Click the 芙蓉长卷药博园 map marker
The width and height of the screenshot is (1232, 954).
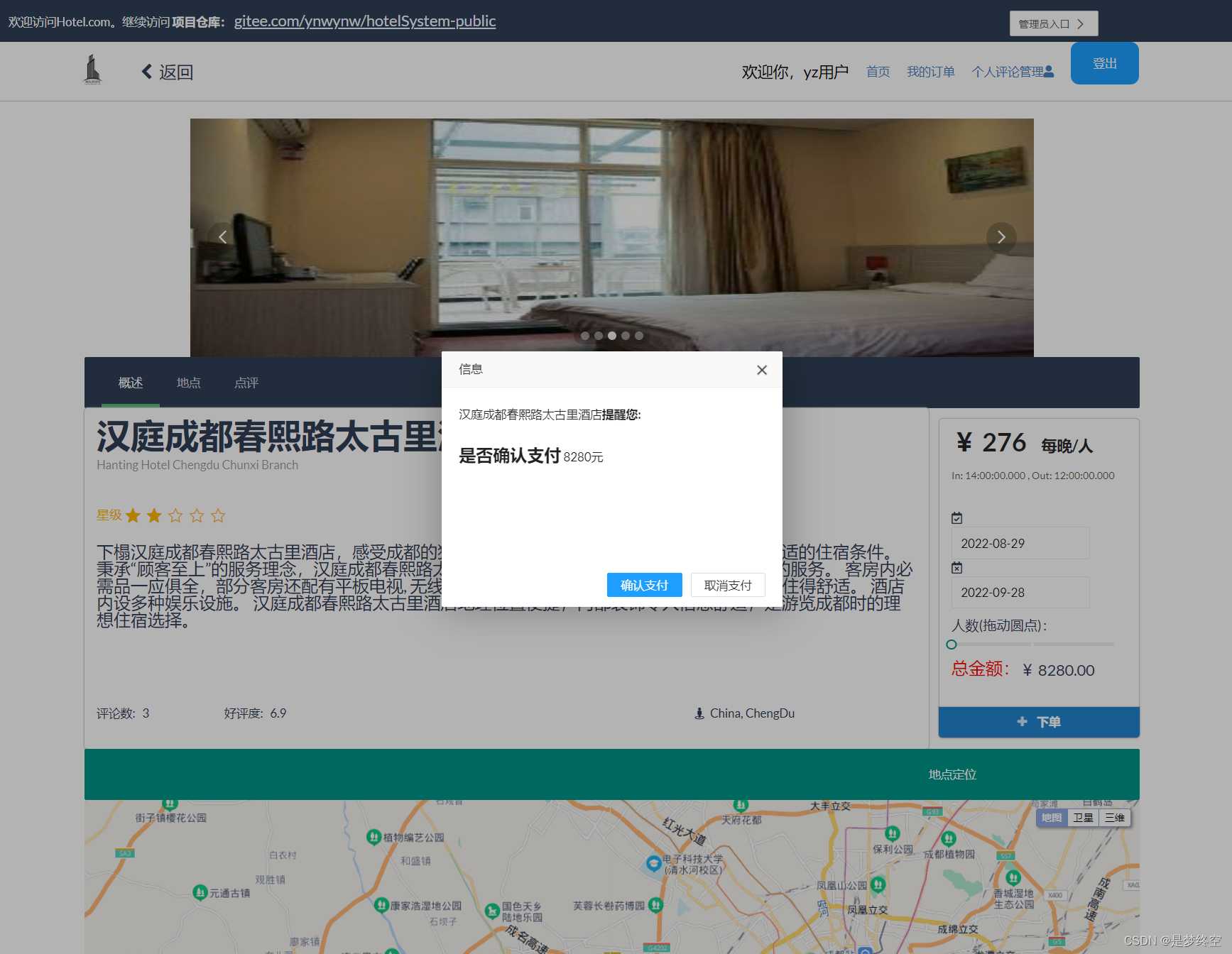(x=655, y=904)
